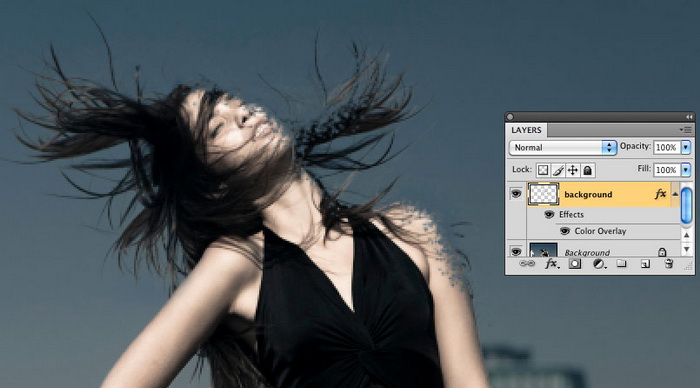Viewport: 700px width, 388px height.
Task: Hide the locked italic Background layer
Action: pos(516,252)
